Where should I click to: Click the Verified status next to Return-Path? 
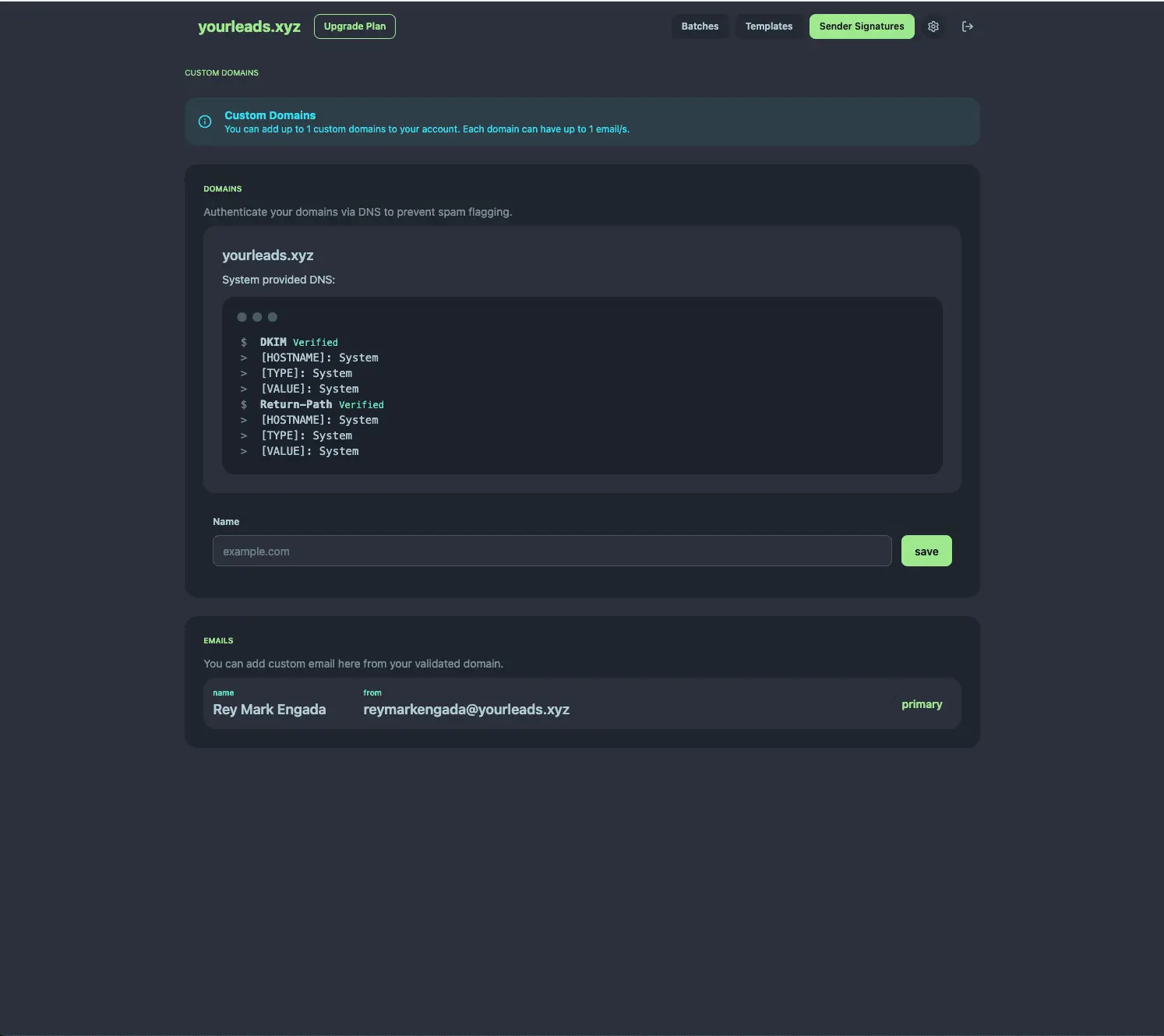tap(362, 405)
